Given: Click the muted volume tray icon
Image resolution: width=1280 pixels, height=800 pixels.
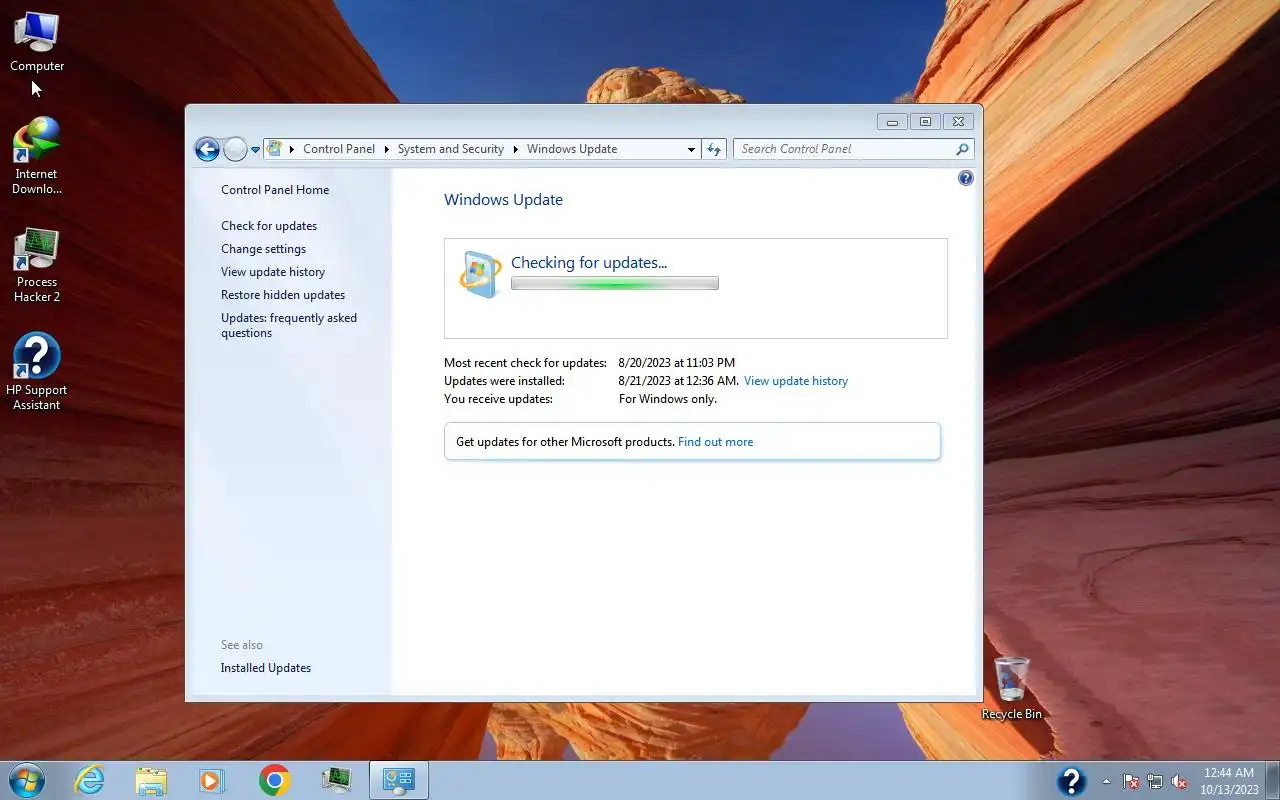Looking at the screenshot, I should pyautogui.click(x=1180, y=781).
